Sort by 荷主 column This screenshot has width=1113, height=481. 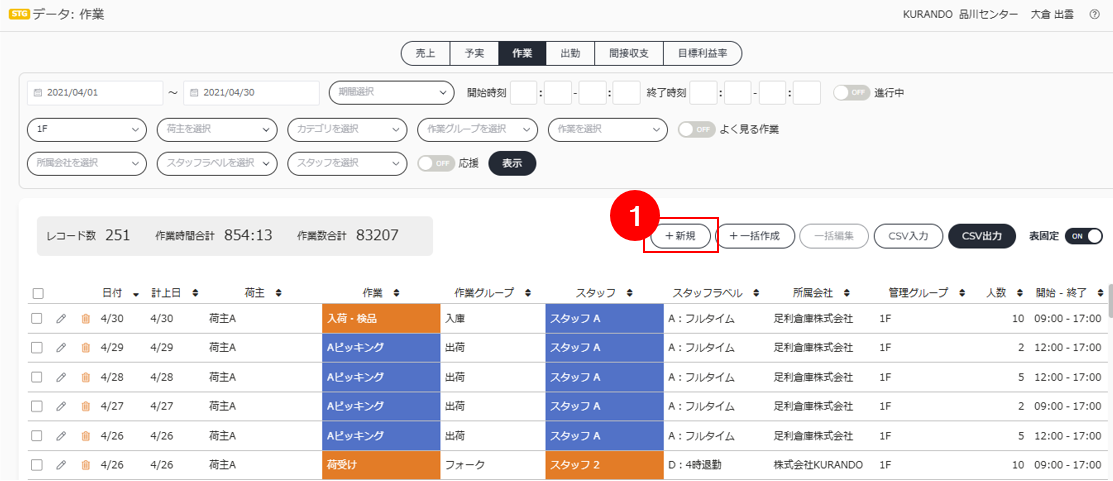pyautogui.click(x=279, y=292)
